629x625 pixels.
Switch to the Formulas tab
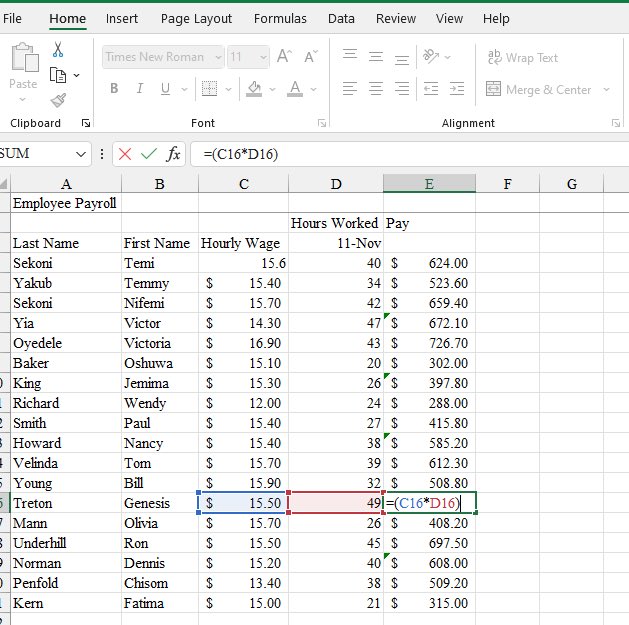pyautogui.click(x=280, y=18)
